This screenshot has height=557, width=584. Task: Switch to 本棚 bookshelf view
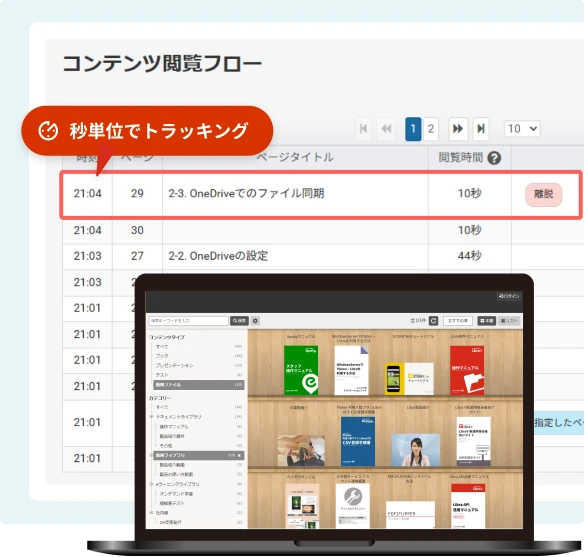click(486, 321)
